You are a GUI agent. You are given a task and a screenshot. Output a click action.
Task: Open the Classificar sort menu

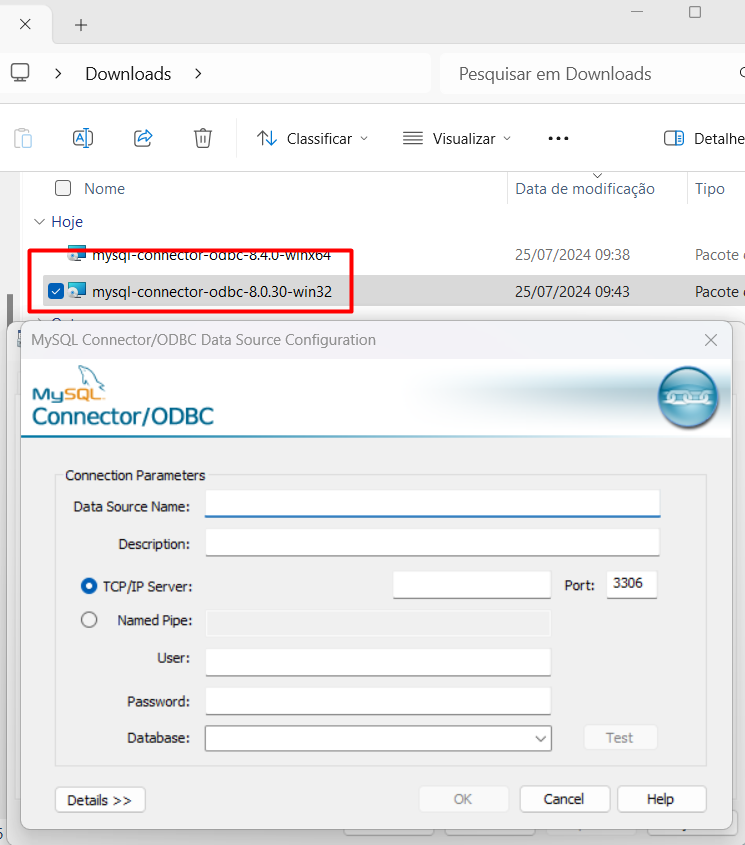click(x=313, y=138)
